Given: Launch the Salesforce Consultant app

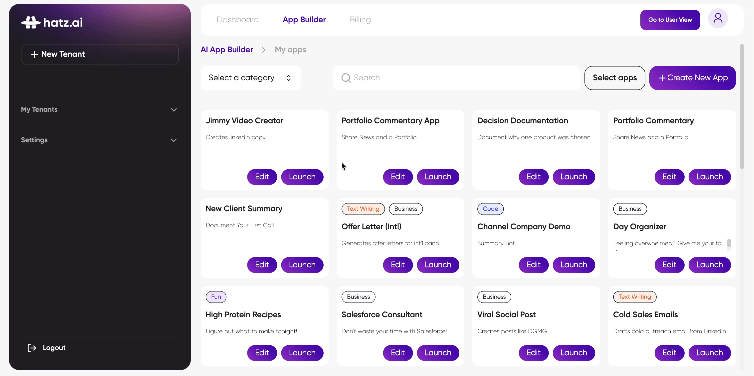Looking at the screenshot, I should click(438, 352).
